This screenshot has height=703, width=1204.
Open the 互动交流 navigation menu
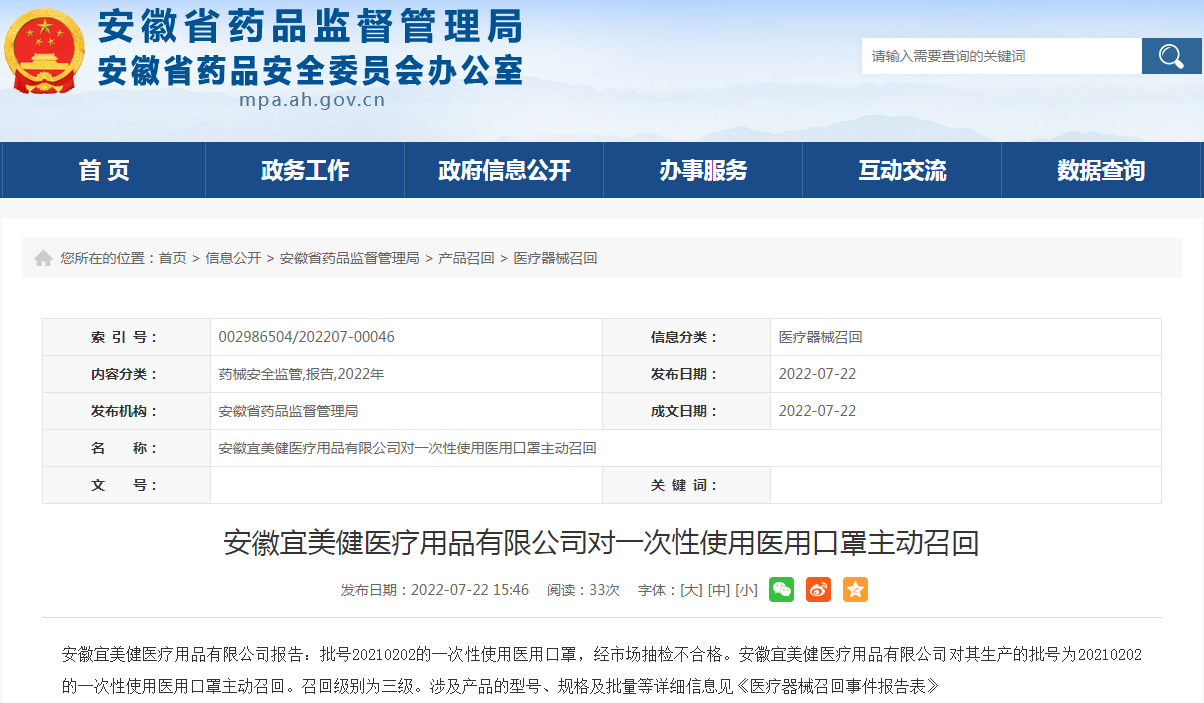pos(902,170)
